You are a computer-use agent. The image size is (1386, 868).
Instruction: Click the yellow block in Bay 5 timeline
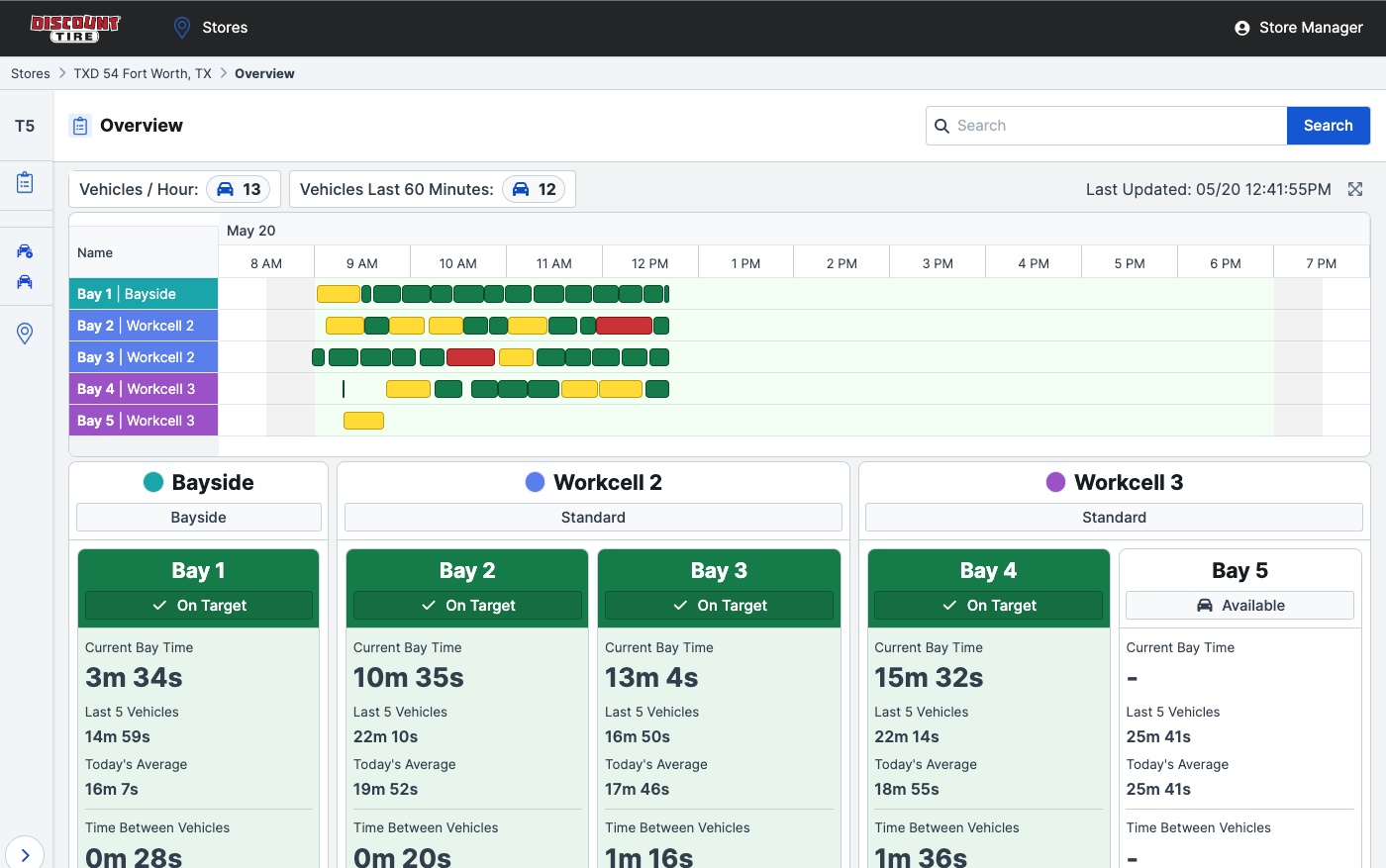point(363,421)
